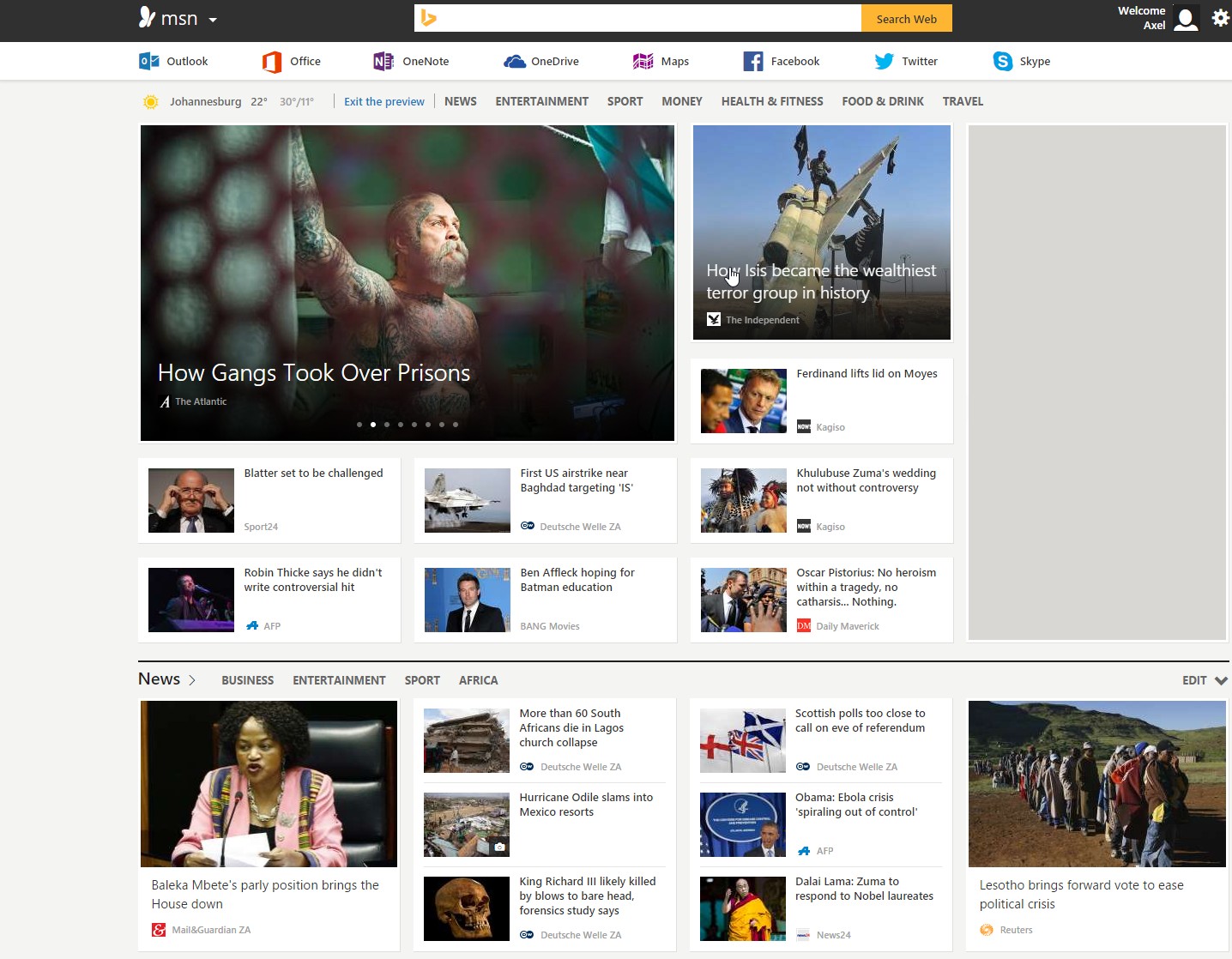Open the Maps icon shortcut
1232x959 pixels.
click(x=643, y=61)
